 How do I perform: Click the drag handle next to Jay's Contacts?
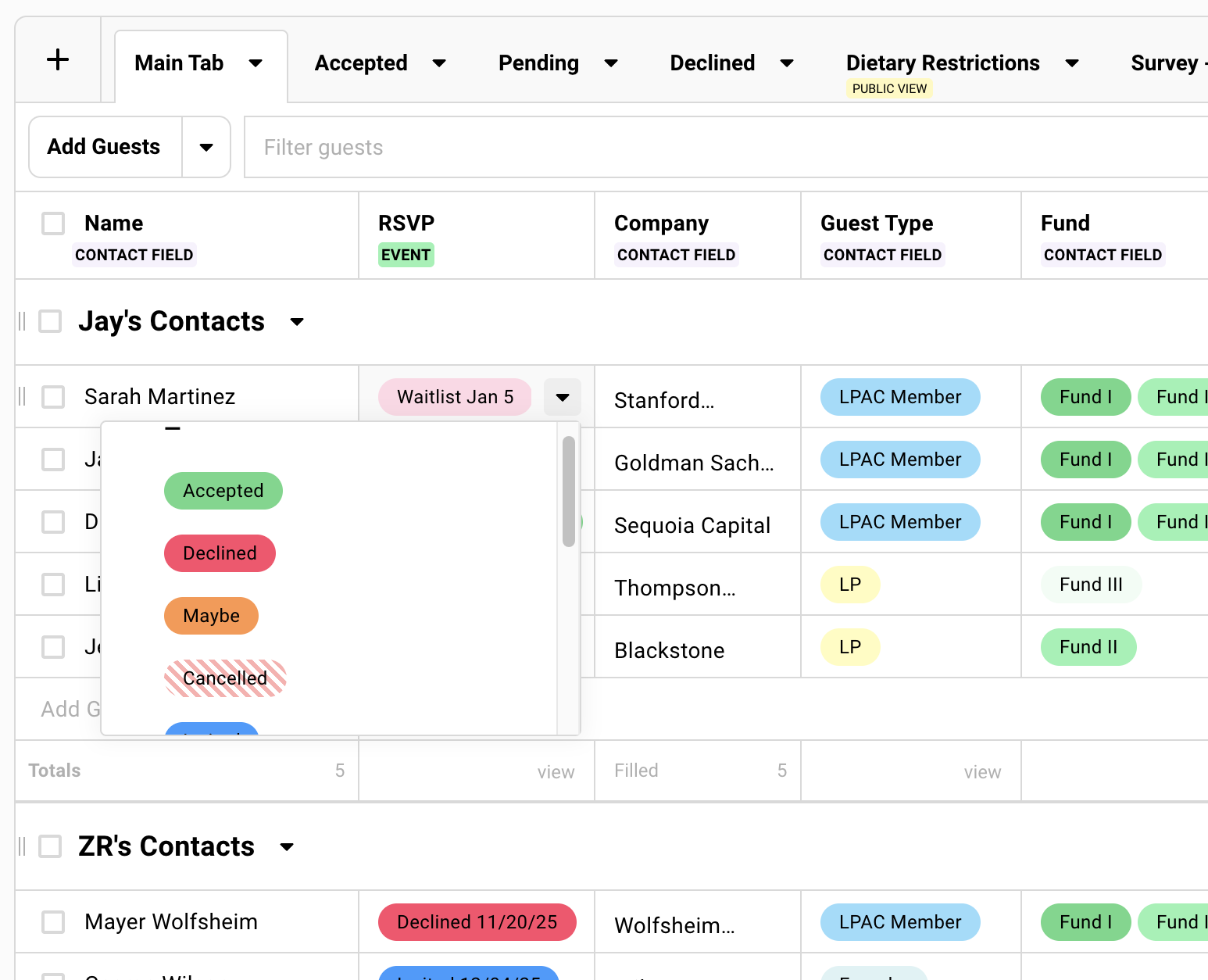pyautogui.click(x=23, y=320)
